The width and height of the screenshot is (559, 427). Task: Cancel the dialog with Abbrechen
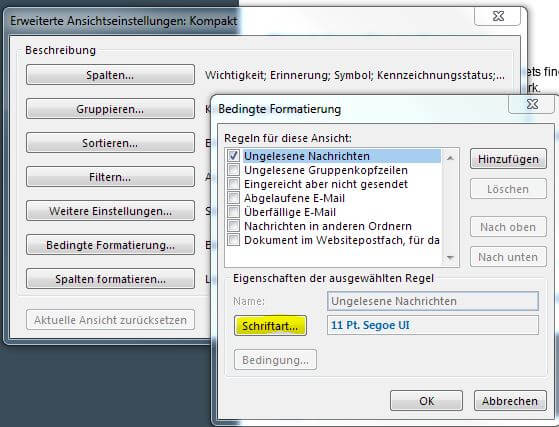[x=510, y=401]
